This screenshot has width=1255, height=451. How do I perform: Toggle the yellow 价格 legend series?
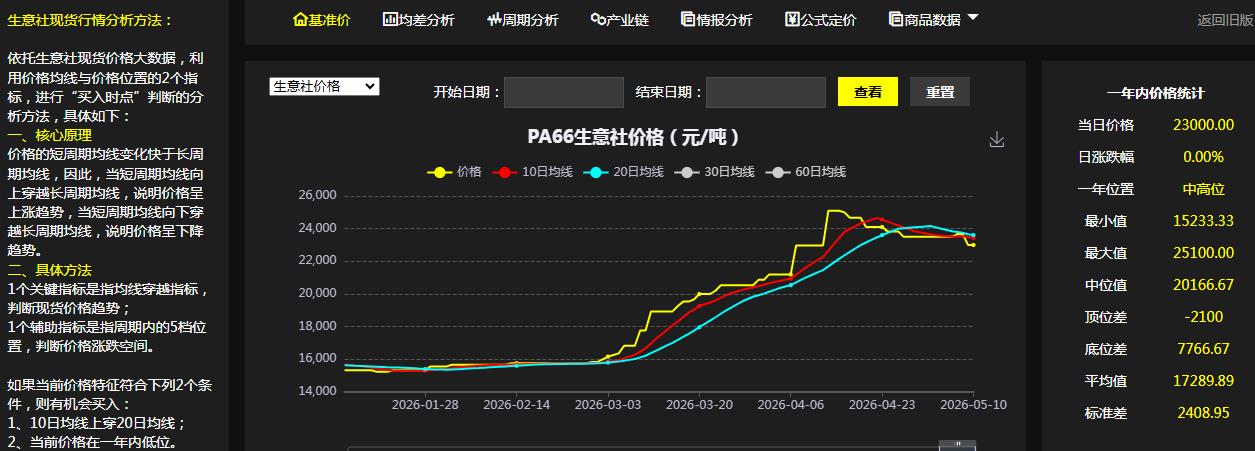(454, 172)
